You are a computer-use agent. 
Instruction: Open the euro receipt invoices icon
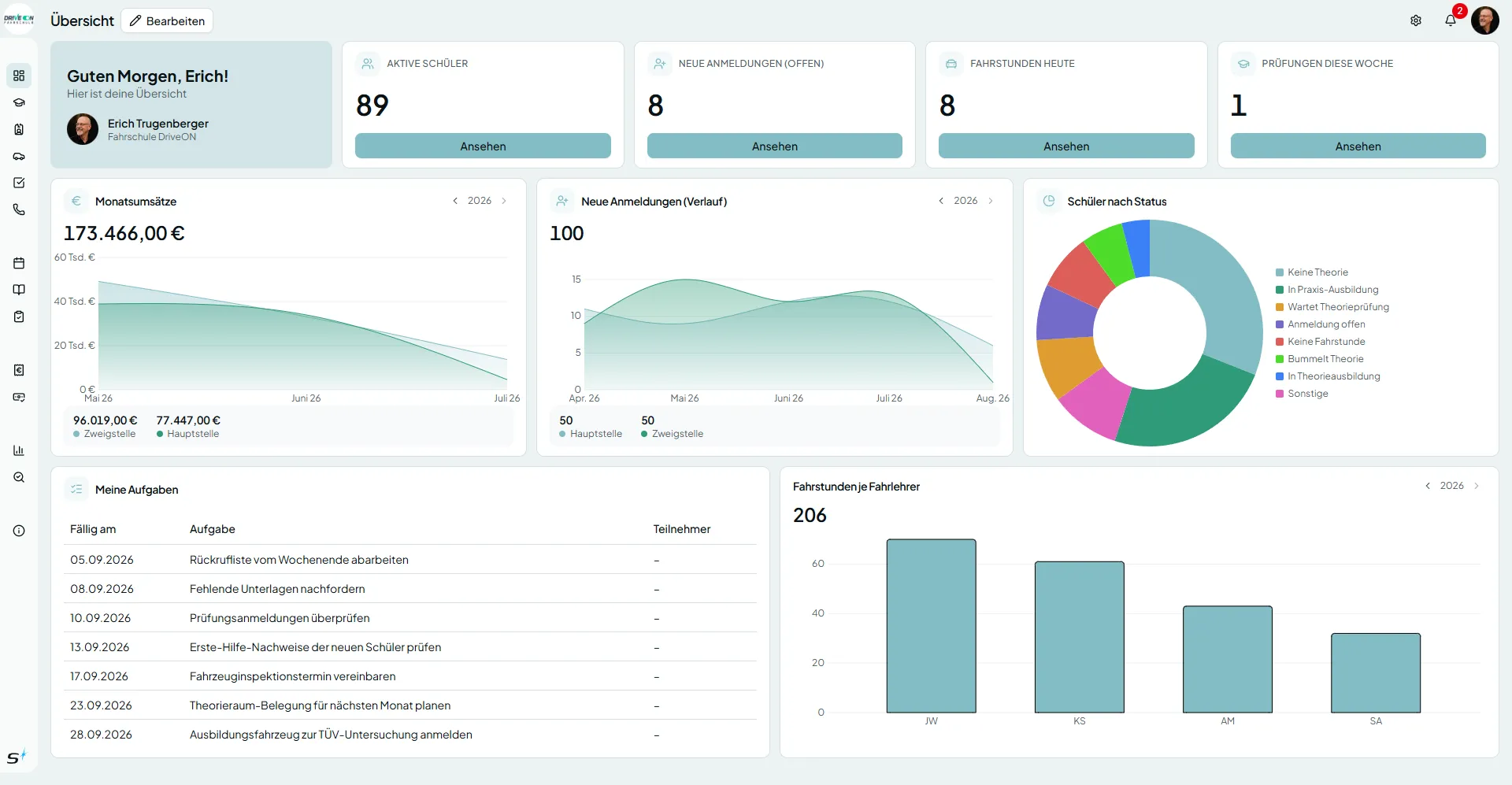click(x=19, y=370)
